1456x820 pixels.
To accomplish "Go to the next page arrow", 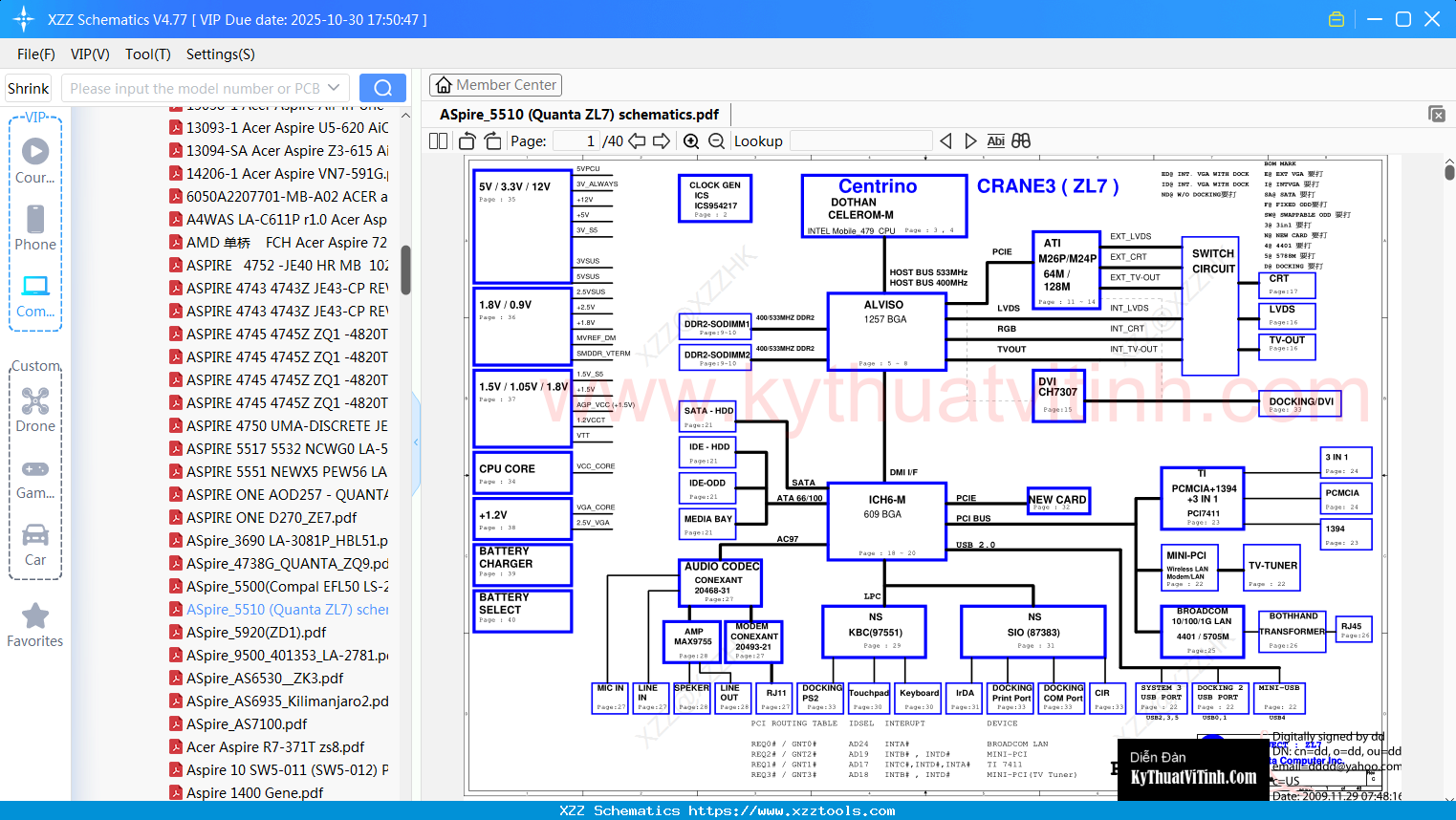I will 662,141.
